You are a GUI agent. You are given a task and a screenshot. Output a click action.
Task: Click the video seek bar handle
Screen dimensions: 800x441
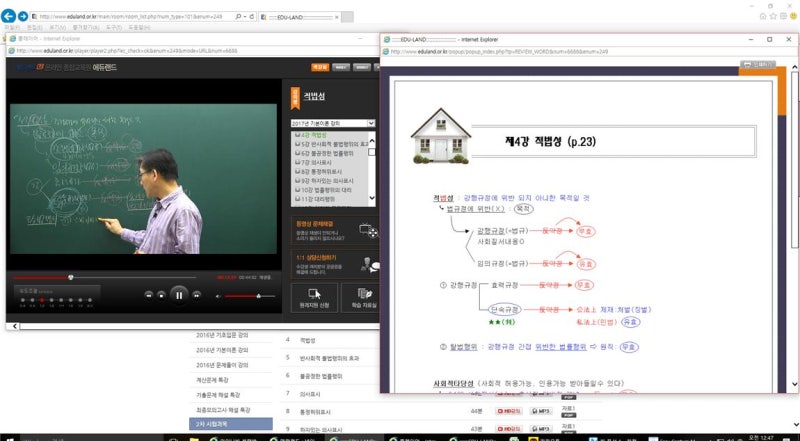click(x=71, y=278)
